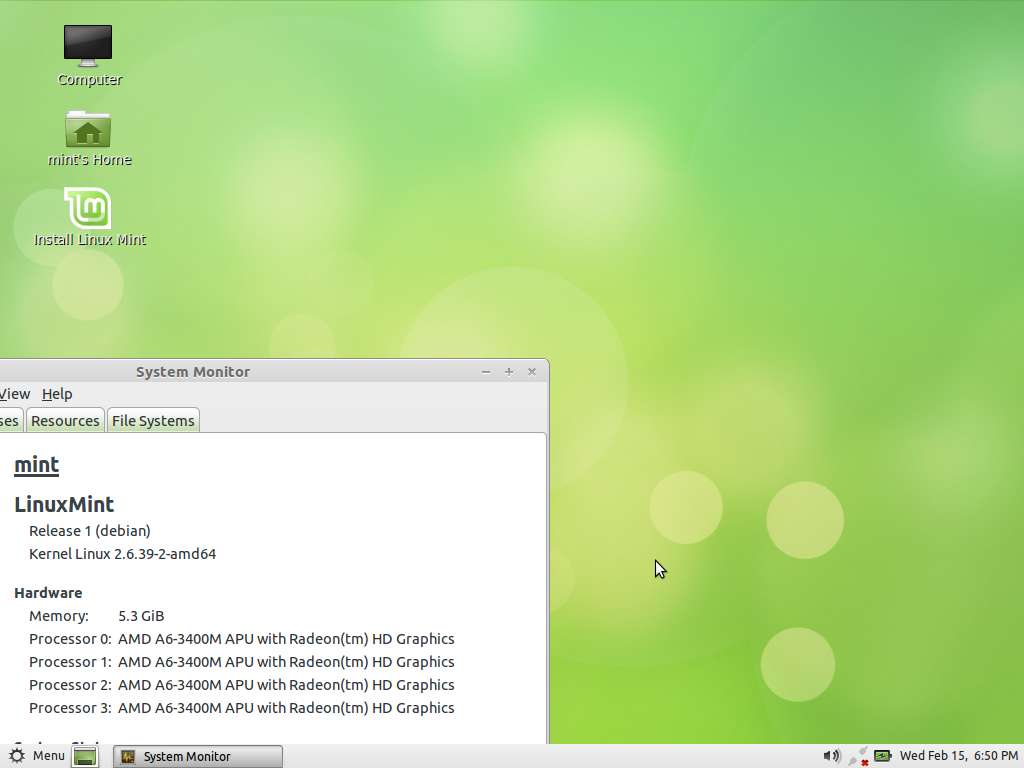Open the Menu button in the panel

point(37,756)
